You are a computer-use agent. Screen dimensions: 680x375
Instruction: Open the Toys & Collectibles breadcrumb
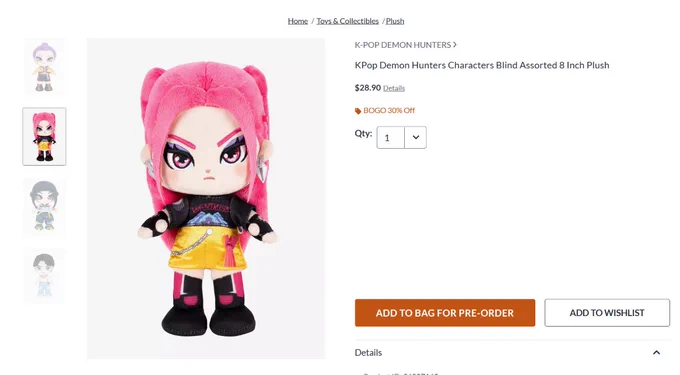point(347,21)
